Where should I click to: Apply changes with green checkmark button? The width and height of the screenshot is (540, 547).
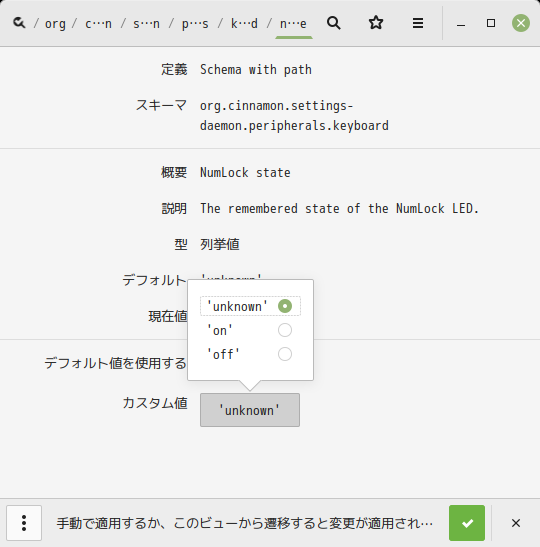[467, 523]
